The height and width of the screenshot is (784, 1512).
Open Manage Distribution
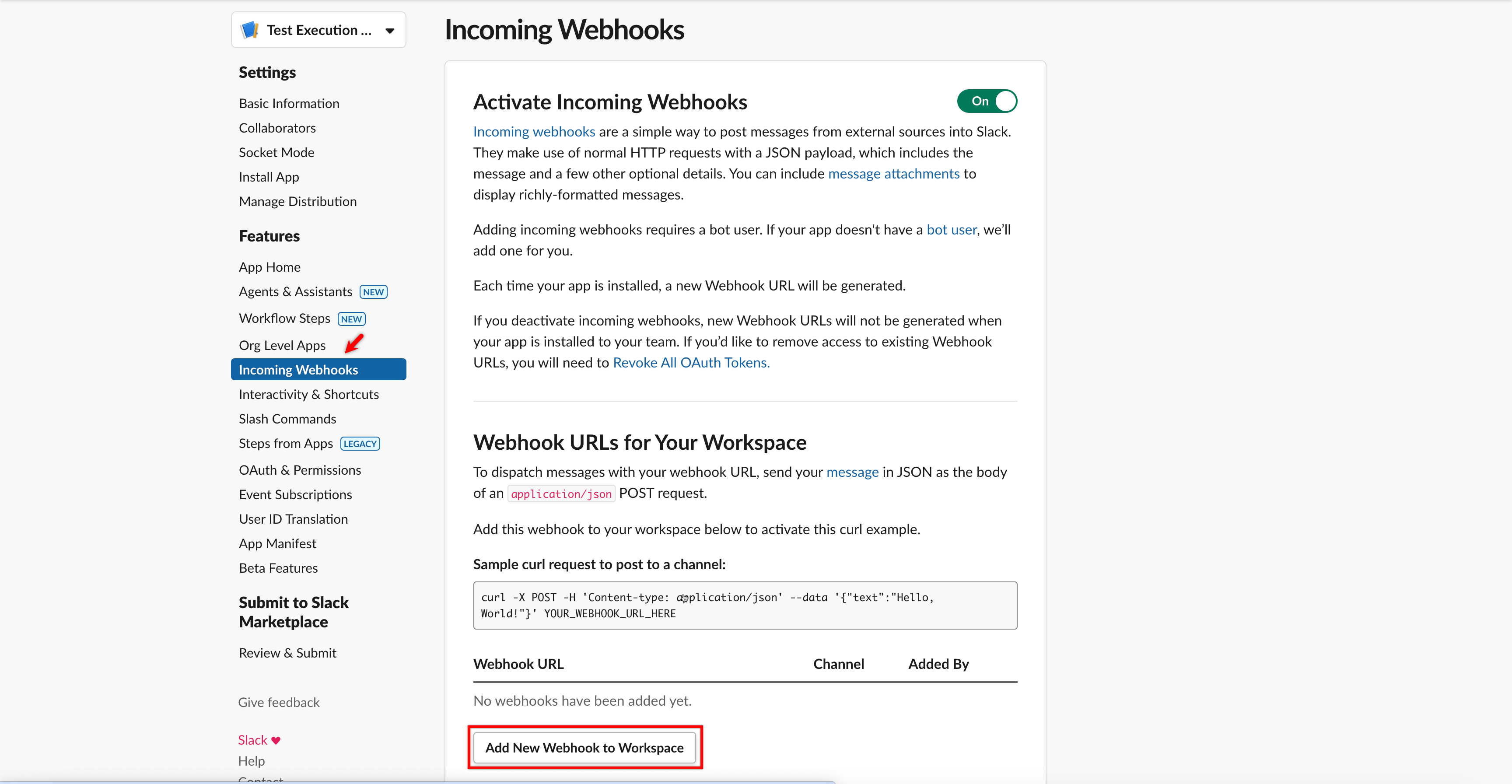pos(297,201)
